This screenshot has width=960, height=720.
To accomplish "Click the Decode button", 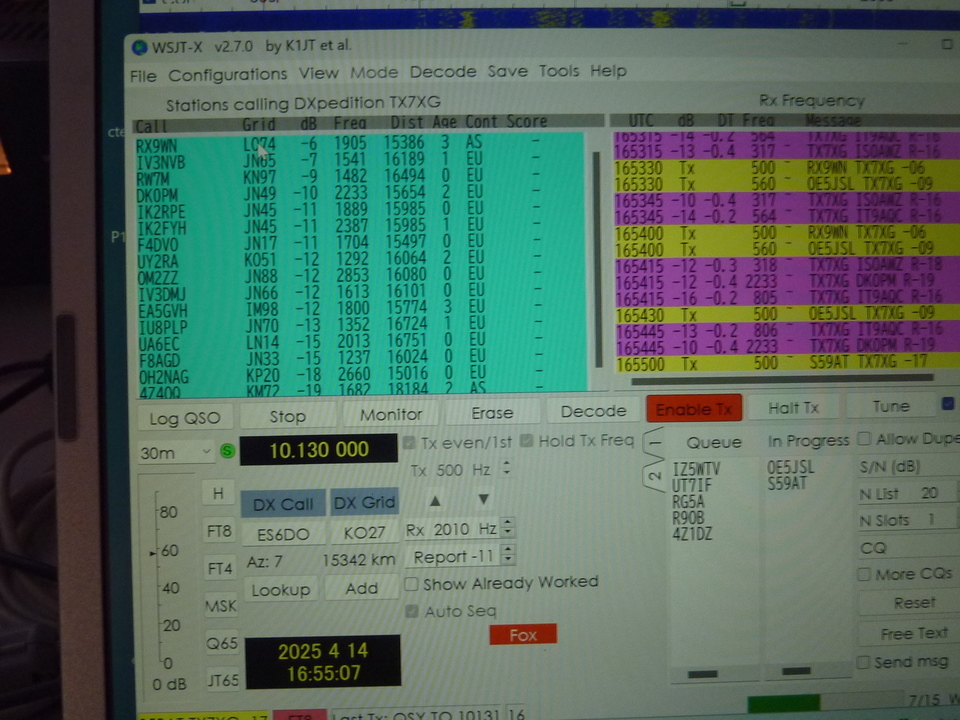I will (x=593, y=411).
